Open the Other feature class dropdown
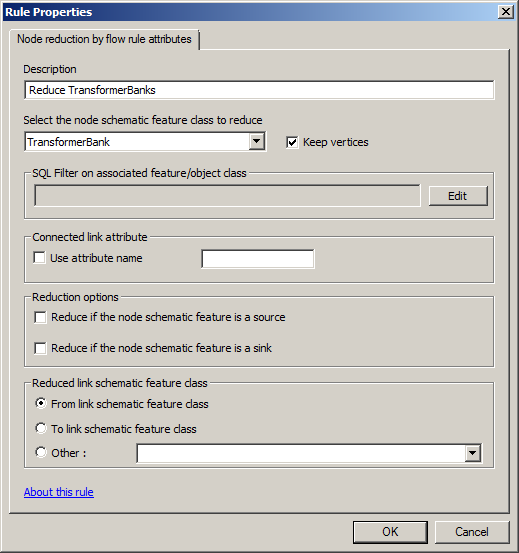Image resolution: width=519 pixels, height=553 pixels. (472, 453)
